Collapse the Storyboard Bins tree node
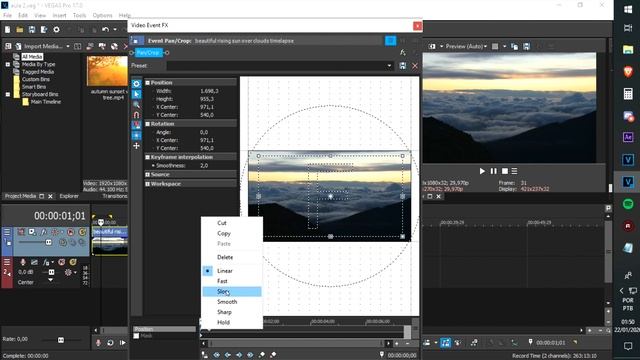Viewport: 640px width, 360px height. pos(8,94)
